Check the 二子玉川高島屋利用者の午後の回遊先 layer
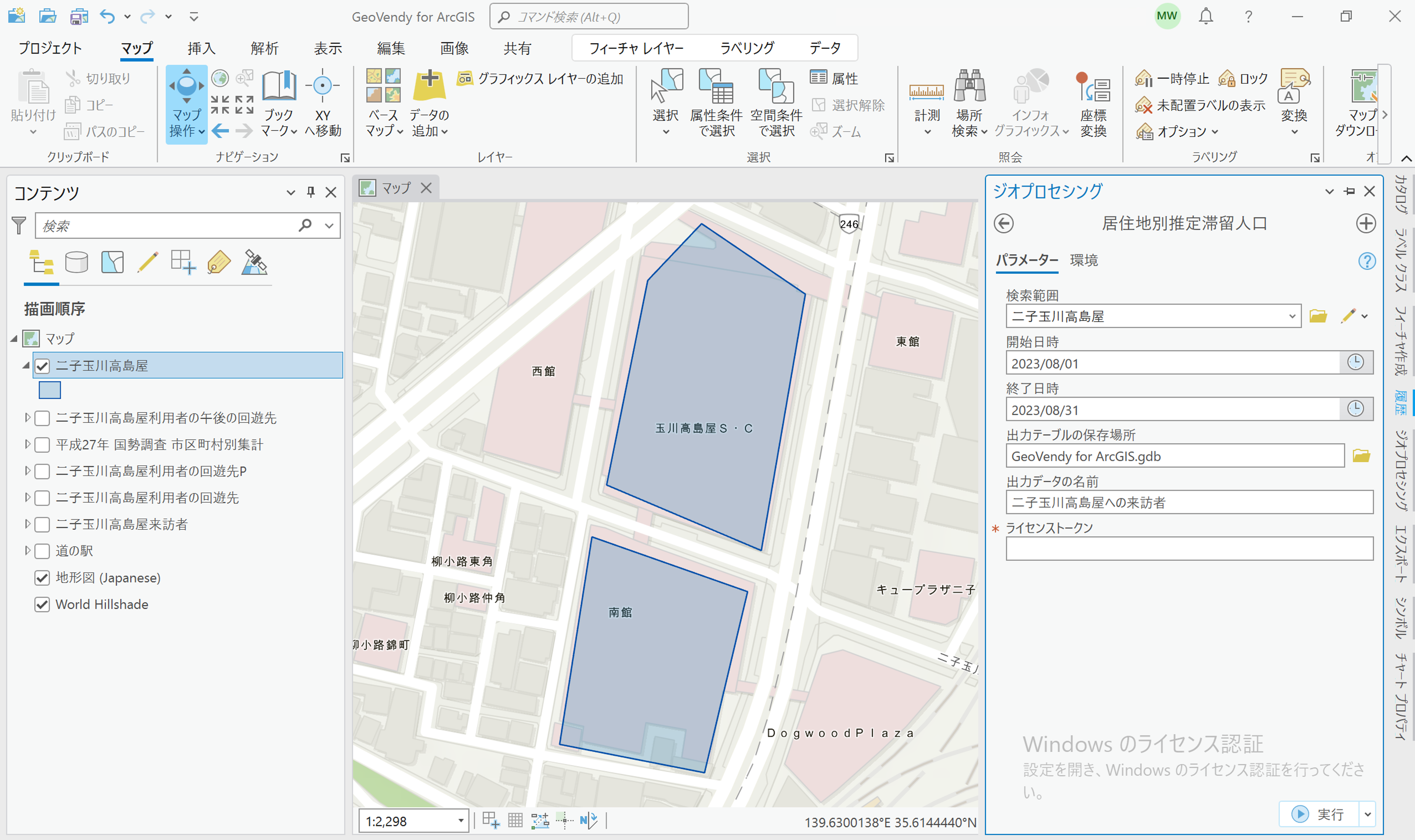This screenshot has width=1415, height=840. [x=42, y=418]
